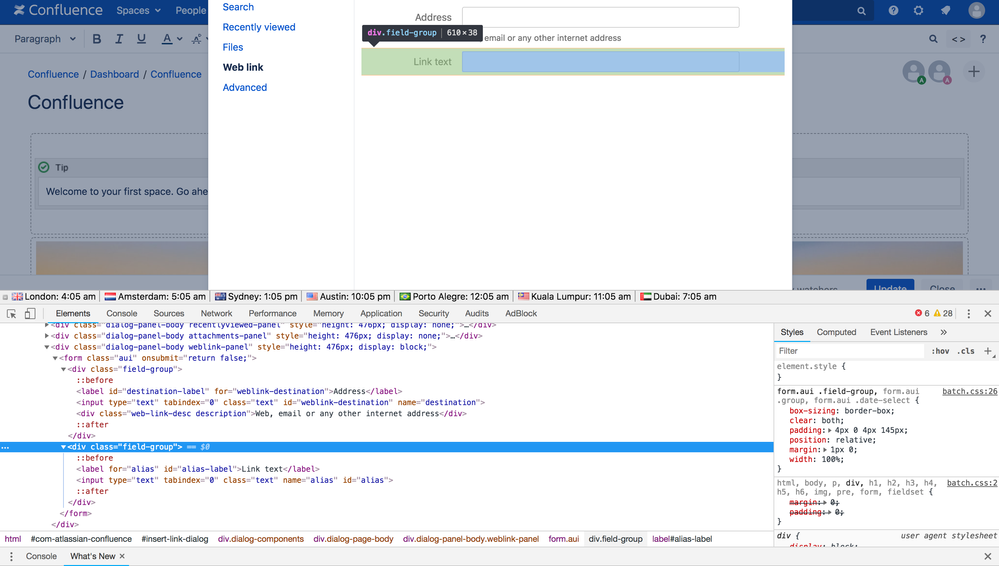Click the yellow warning count icon
This screenshot has height=566, width=999.
click(937, 314)
